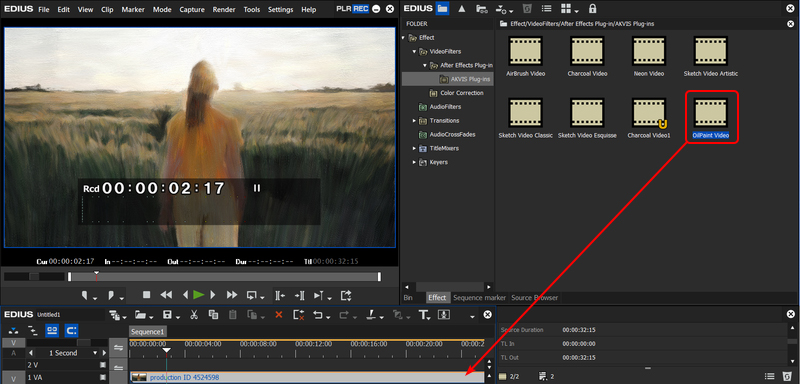Click the list view icon in Effect palette
Image resolution: width=800 pixels, height=384 pixels.
(x=546, y=8)
